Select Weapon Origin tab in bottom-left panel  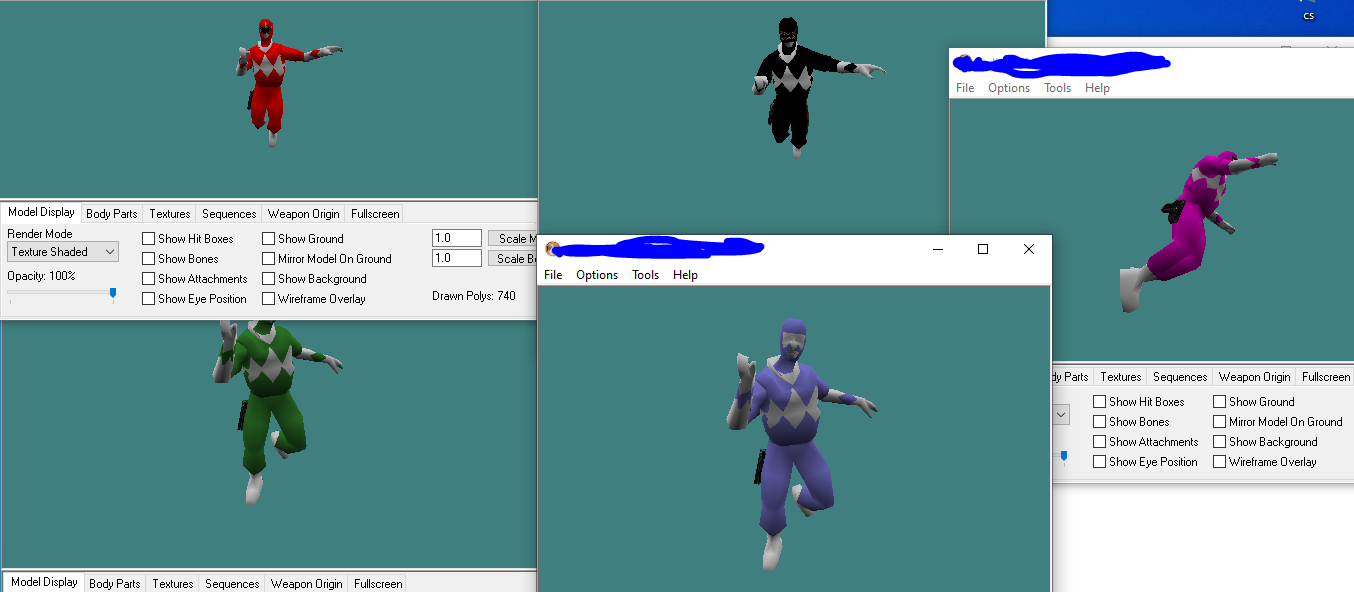(x=306, y=584)
